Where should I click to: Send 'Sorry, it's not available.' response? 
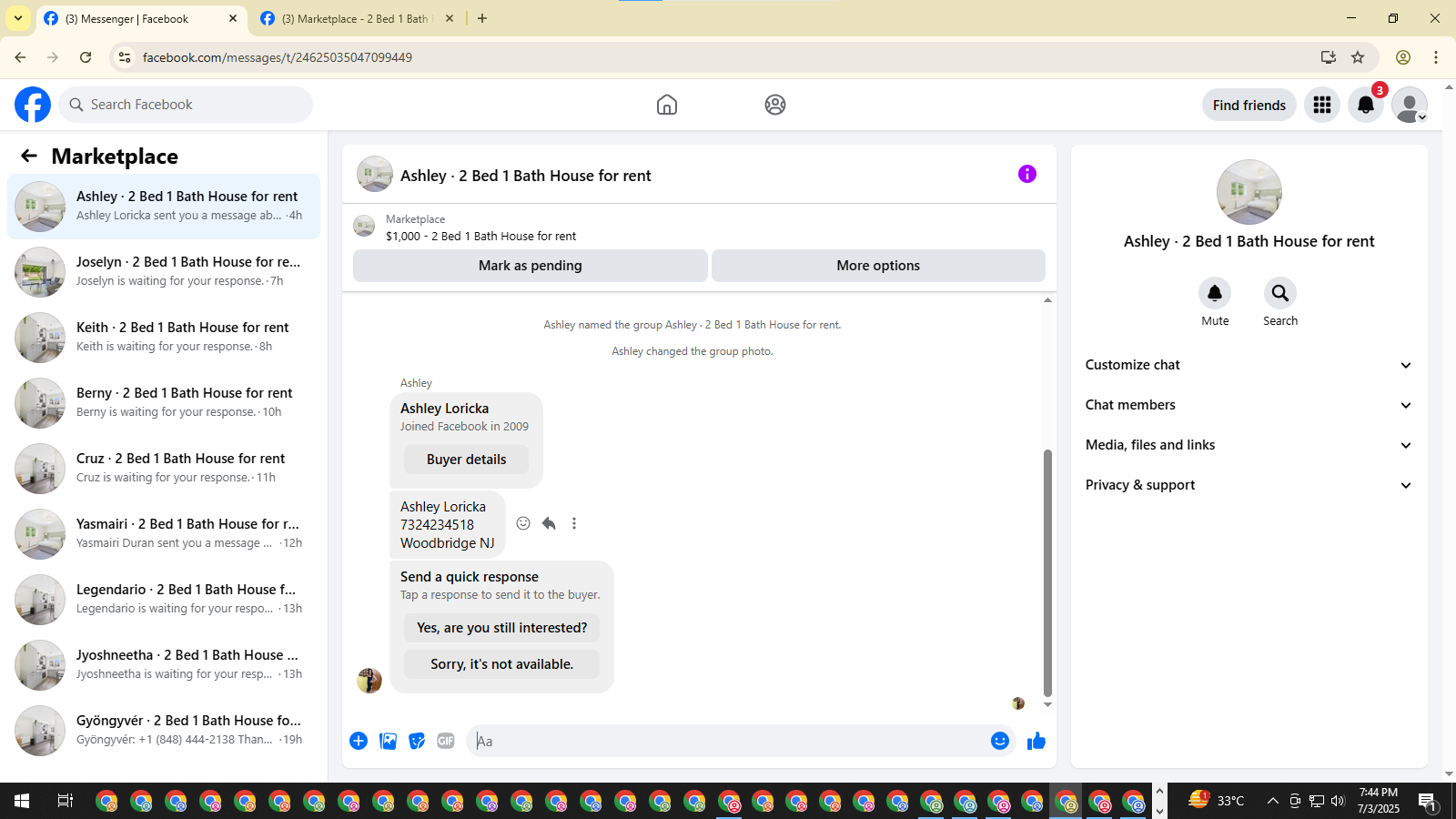point(501,664)
